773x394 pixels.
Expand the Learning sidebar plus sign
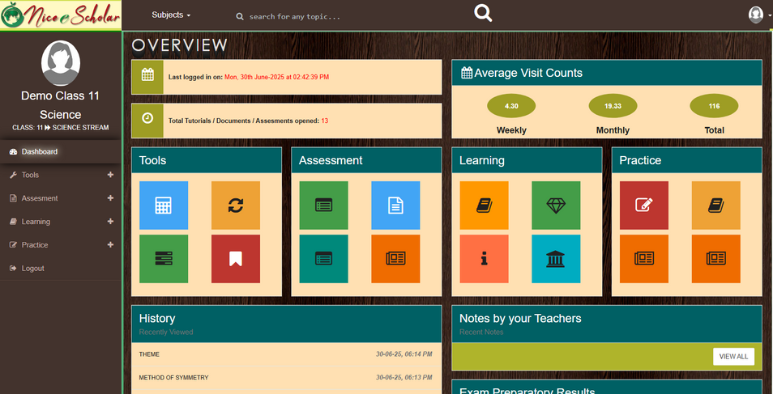point(110,221)
